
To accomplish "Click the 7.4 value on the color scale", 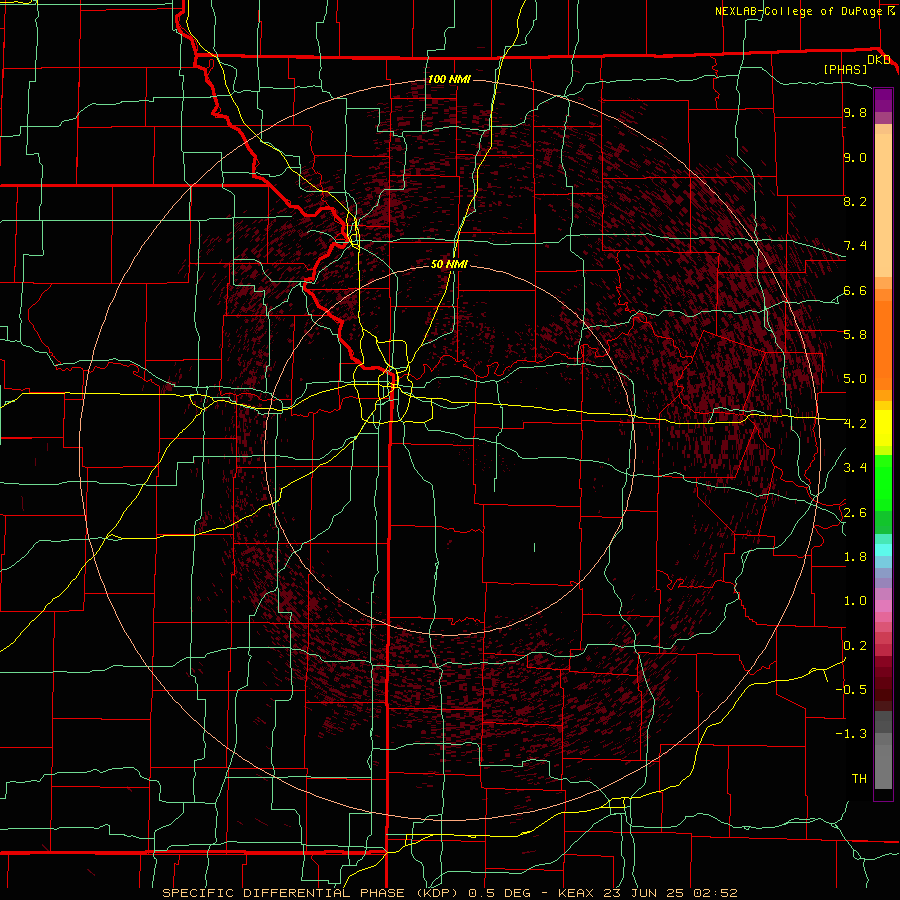I will [855, 246].
